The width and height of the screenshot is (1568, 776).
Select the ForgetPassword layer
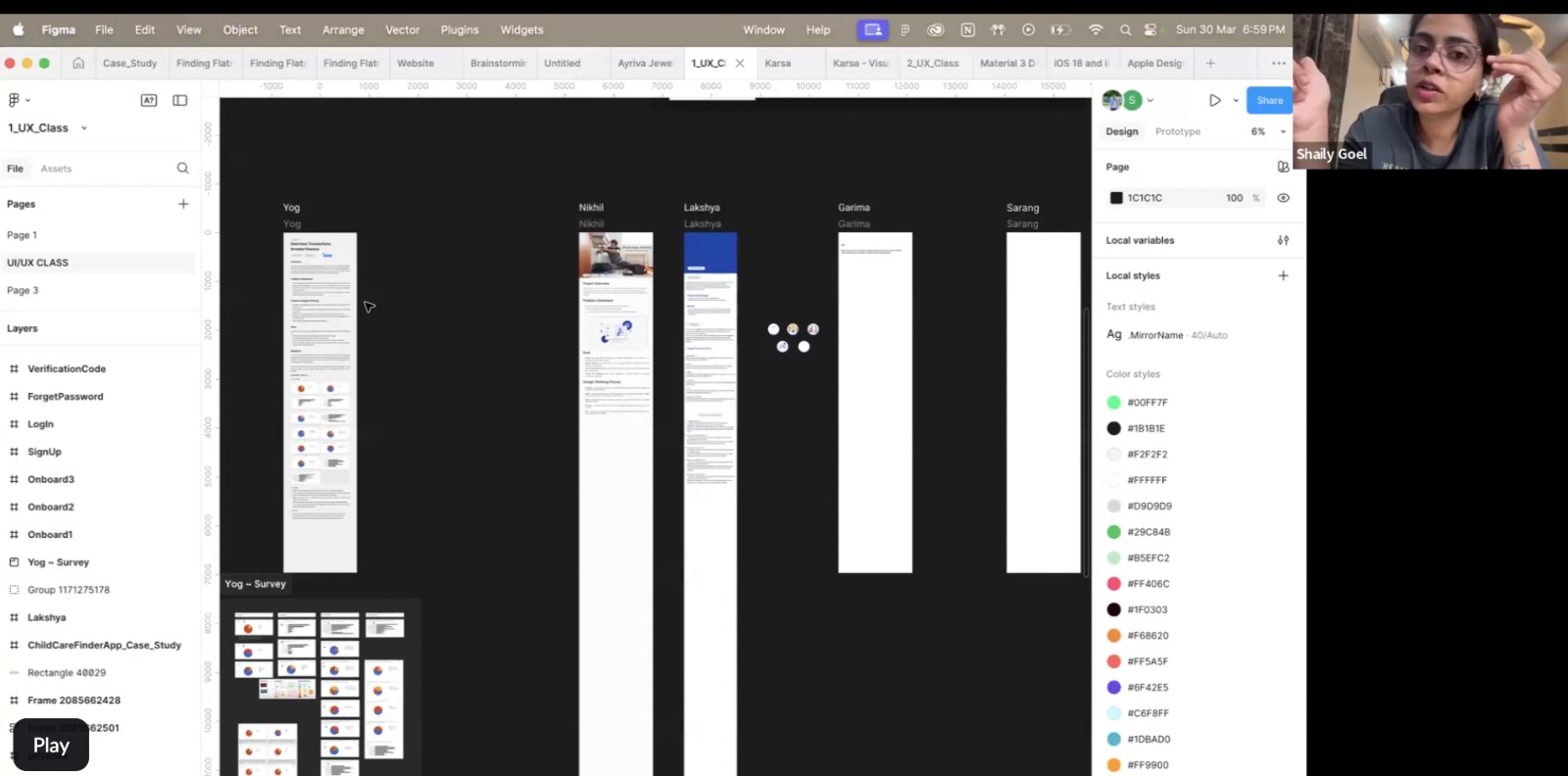65,397
